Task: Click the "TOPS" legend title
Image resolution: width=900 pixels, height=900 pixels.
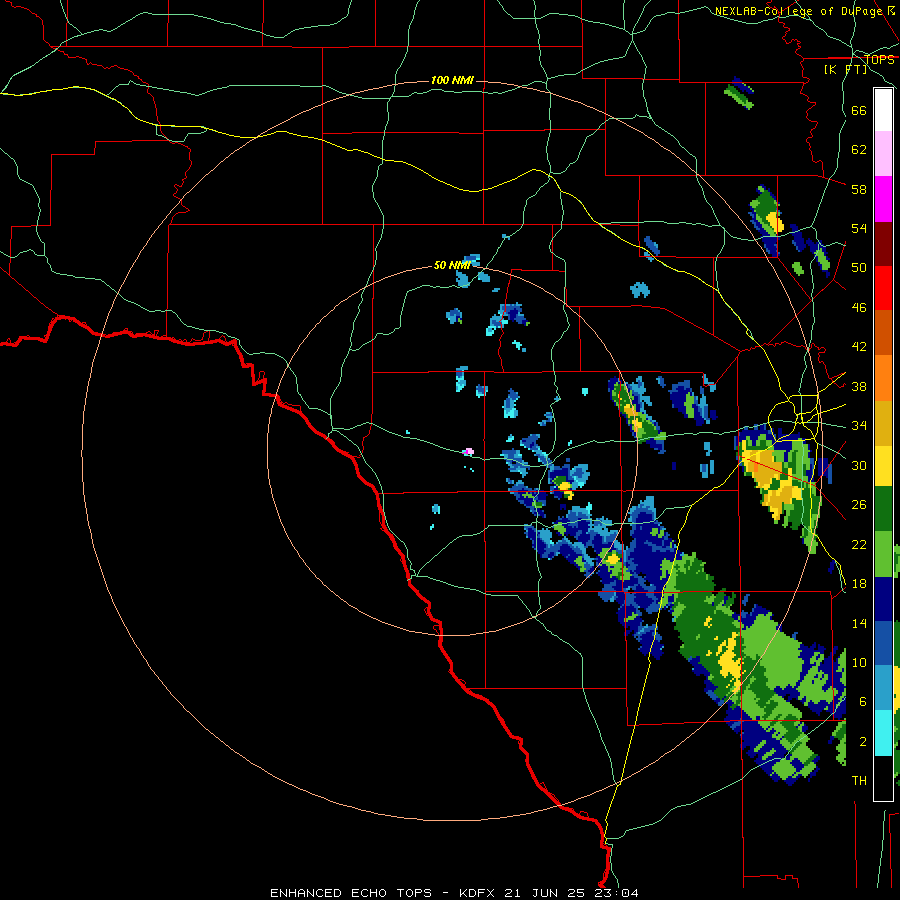Action: click(x=879, y=60)
